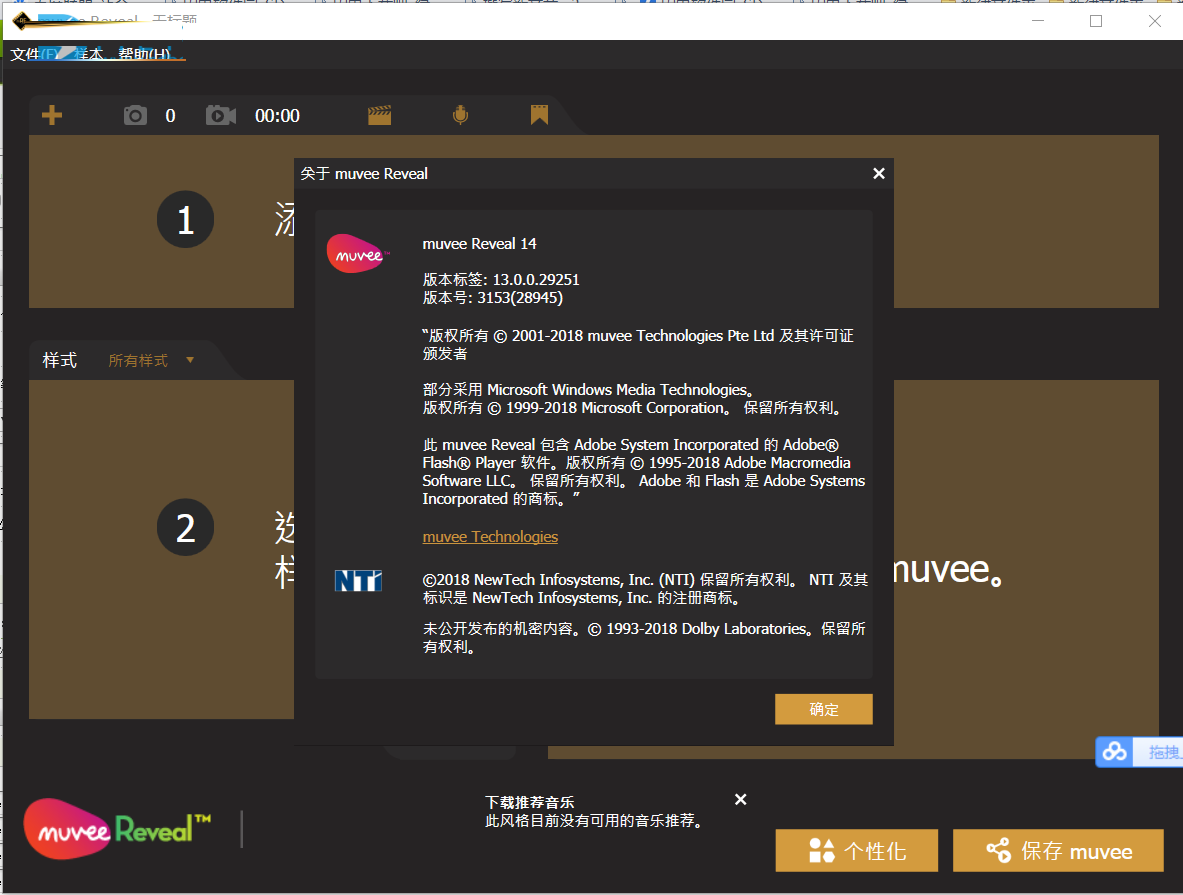This screenshot has height=895, width=1183.
Task: Click the '关于 muvee Reveal' dialog title
Action: point(364,174)
